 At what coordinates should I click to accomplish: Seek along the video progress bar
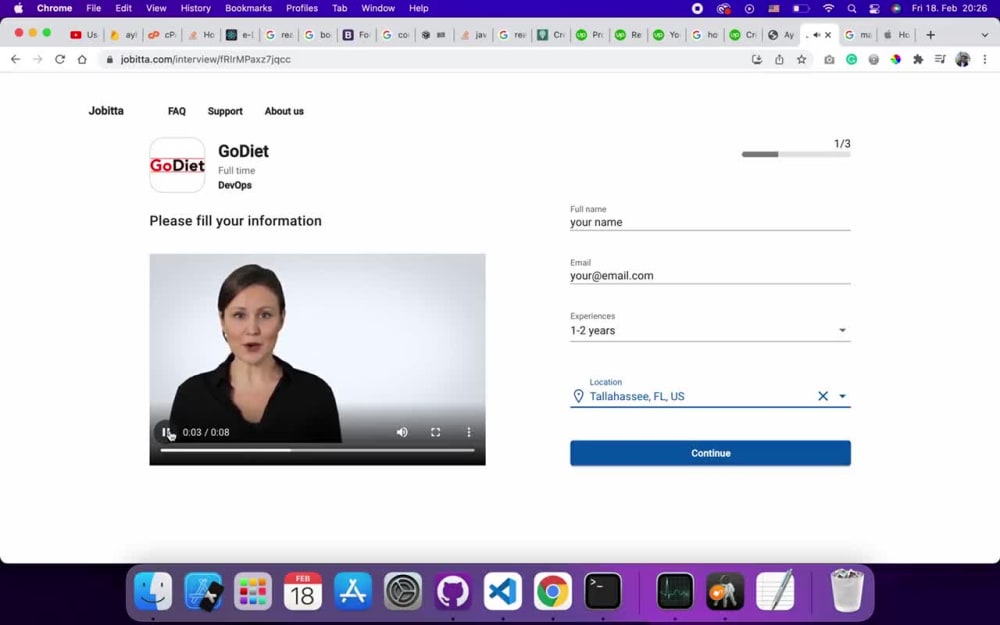tap(317, 450)
